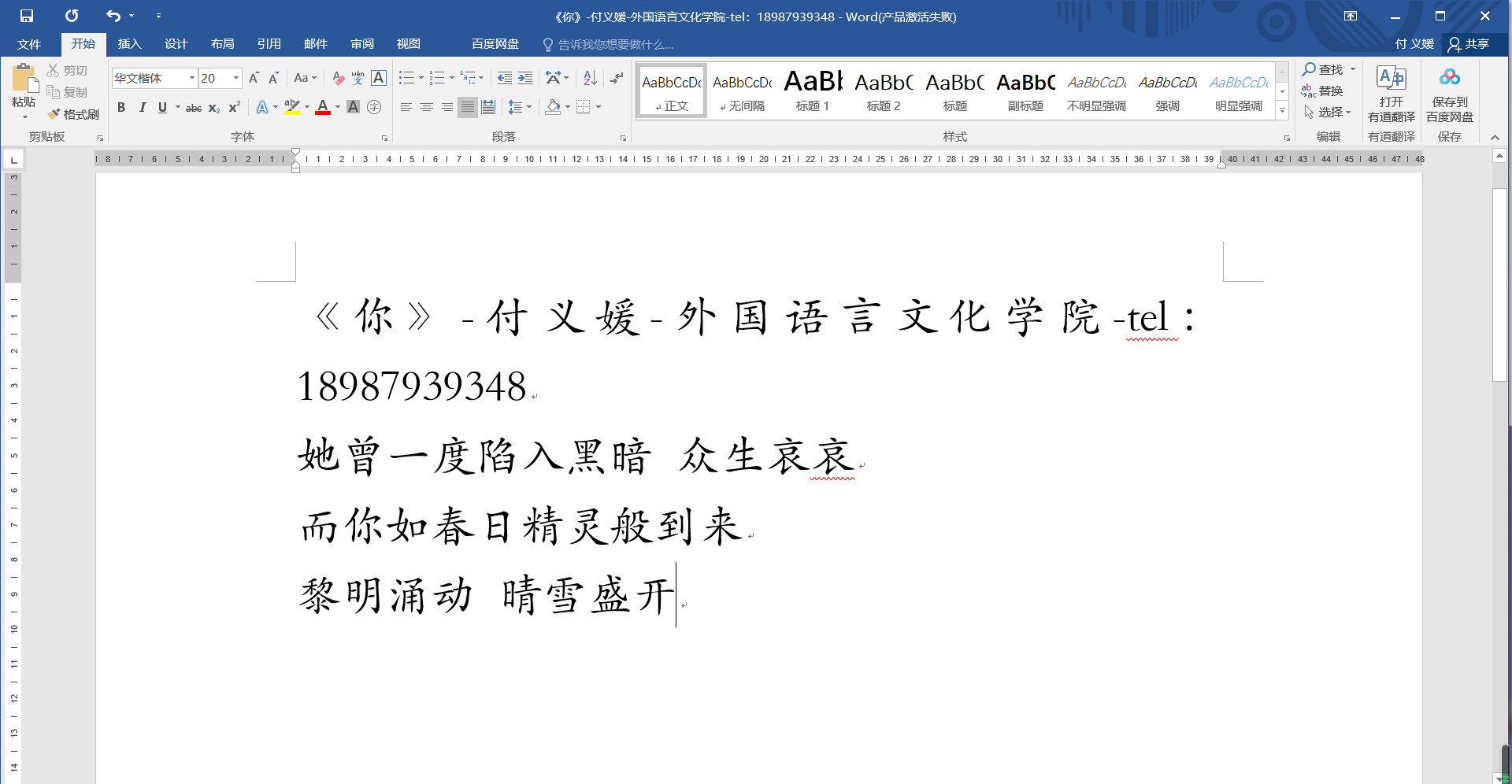Screen dimensions: 1512x784
Task: Click the Undo arrow icon
Action: coord(113,16)
